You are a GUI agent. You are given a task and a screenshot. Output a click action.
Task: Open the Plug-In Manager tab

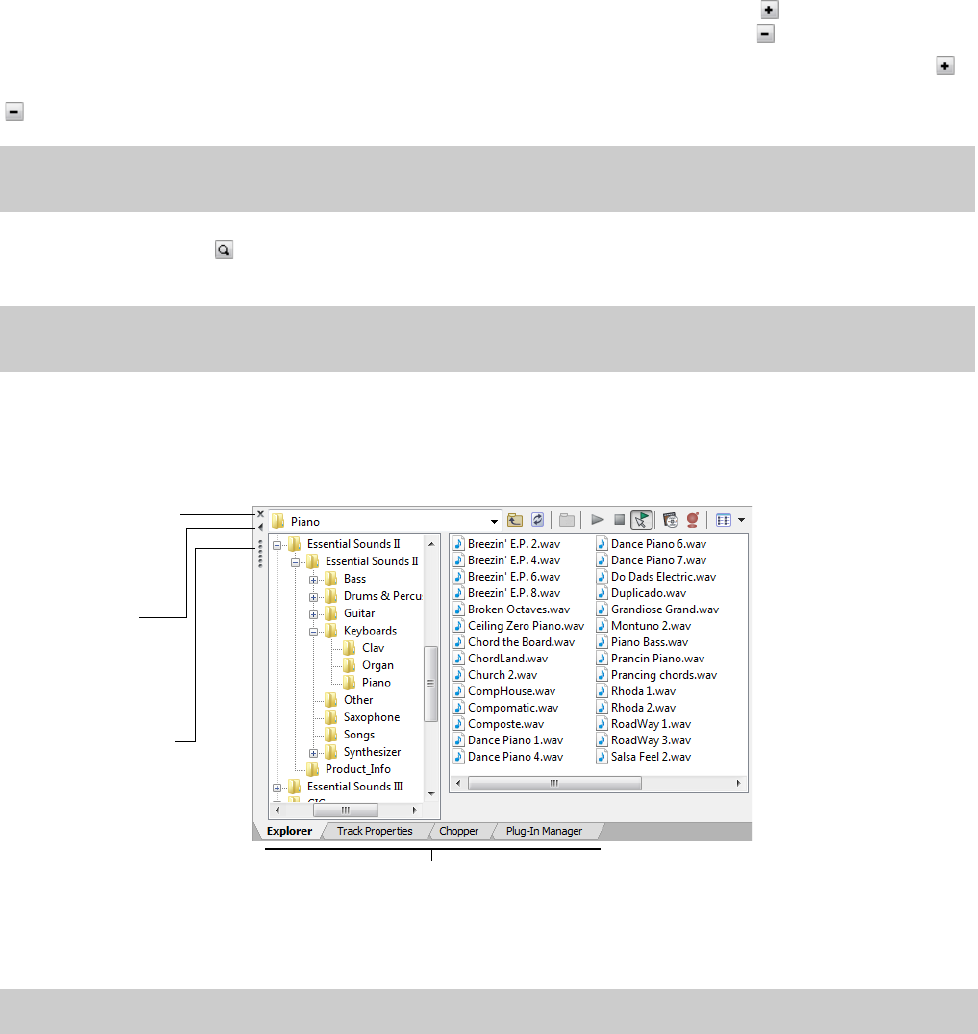coord(544,831)
